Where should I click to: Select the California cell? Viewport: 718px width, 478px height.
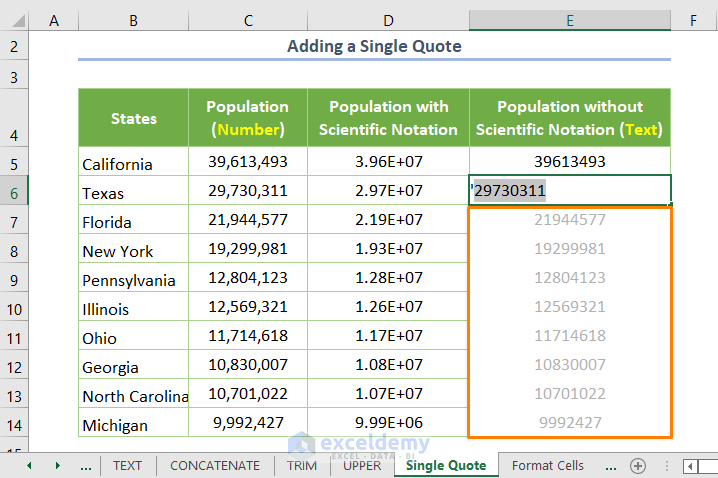133,164
